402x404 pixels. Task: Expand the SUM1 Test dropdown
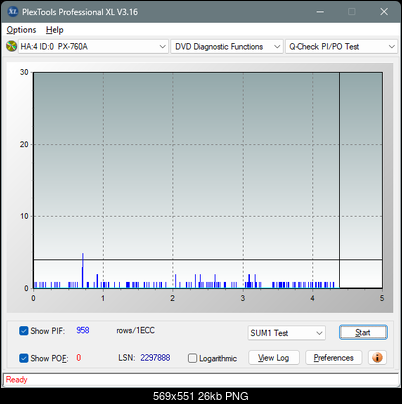tap(286, 333)
